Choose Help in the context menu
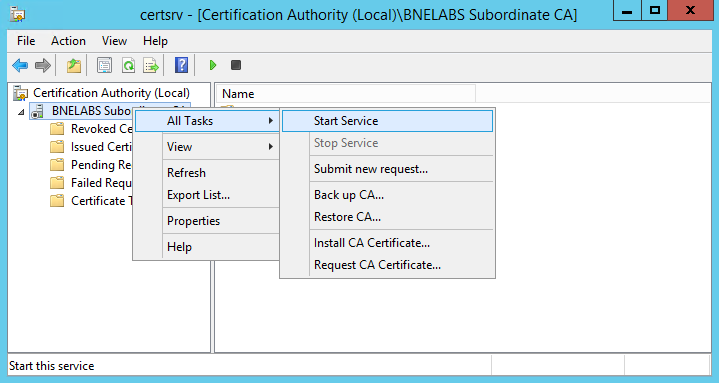Screen dimensions: 719x383 tap(207, 247)
